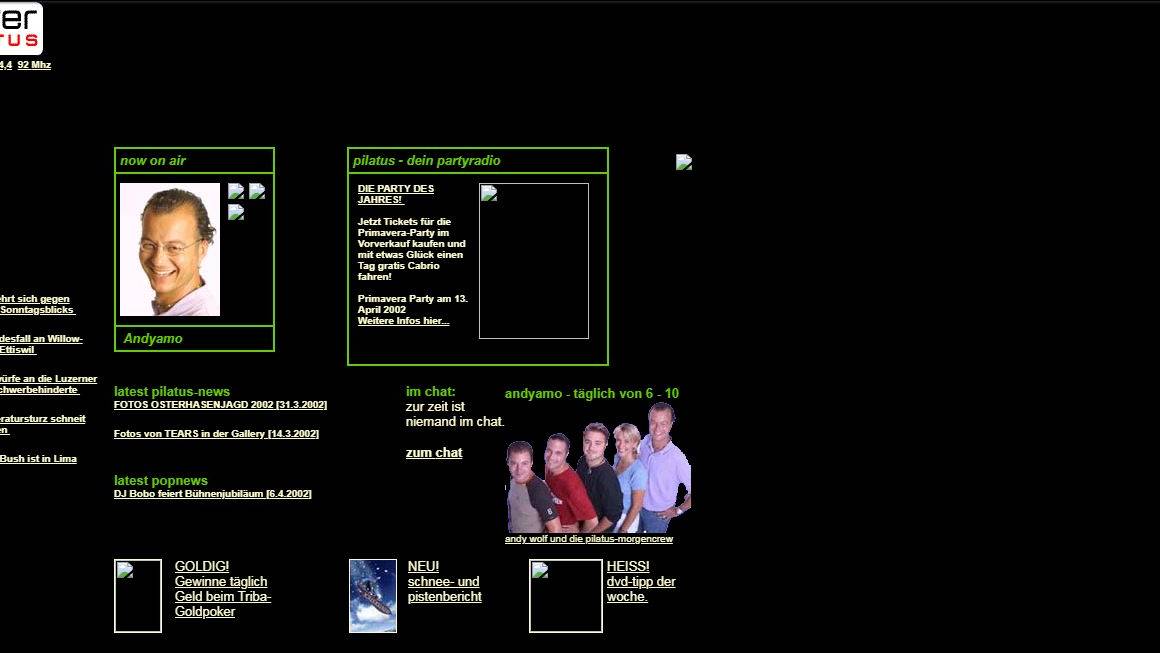The height and width of the screenshot is (653, 1160).
Task: Open DJ Bobo Bühnenjubiläum popnews link
Action: pos(212,493)
